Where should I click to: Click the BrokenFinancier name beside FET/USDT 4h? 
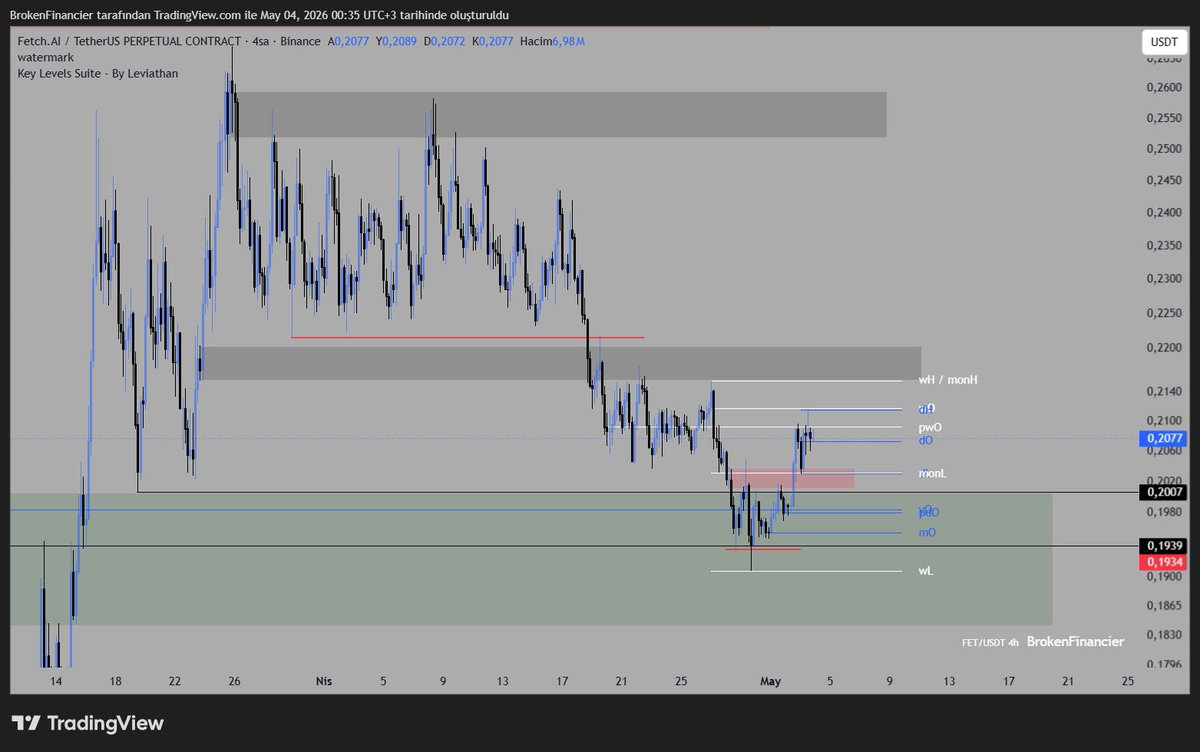point(1075,641)
